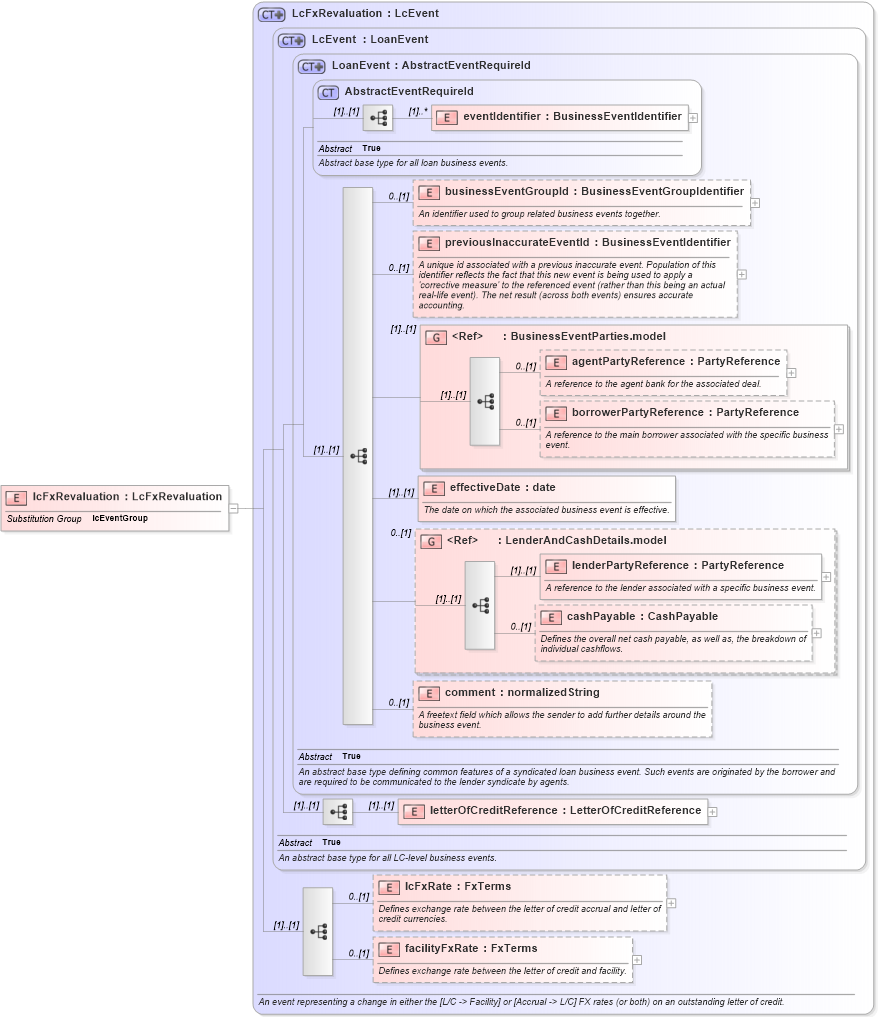Select the G icon of BusinessEventParties.model reference
The width and height of the screenshot is (878, 1017).
coord(434,337)
